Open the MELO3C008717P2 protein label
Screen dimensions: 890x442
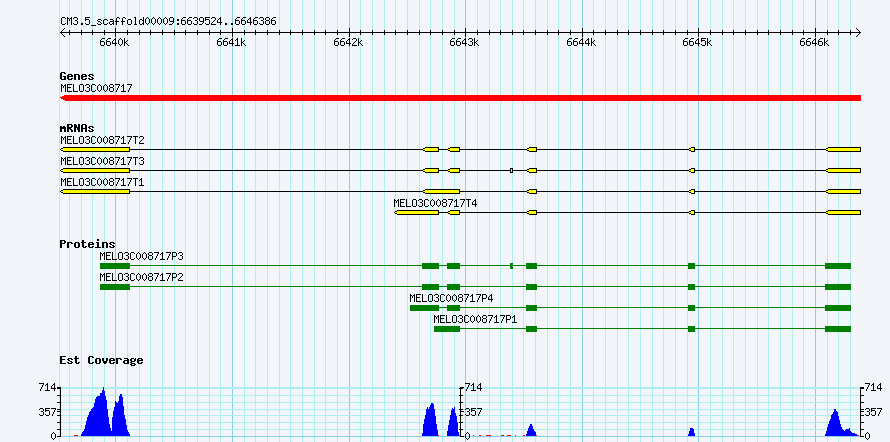[141, 277]
